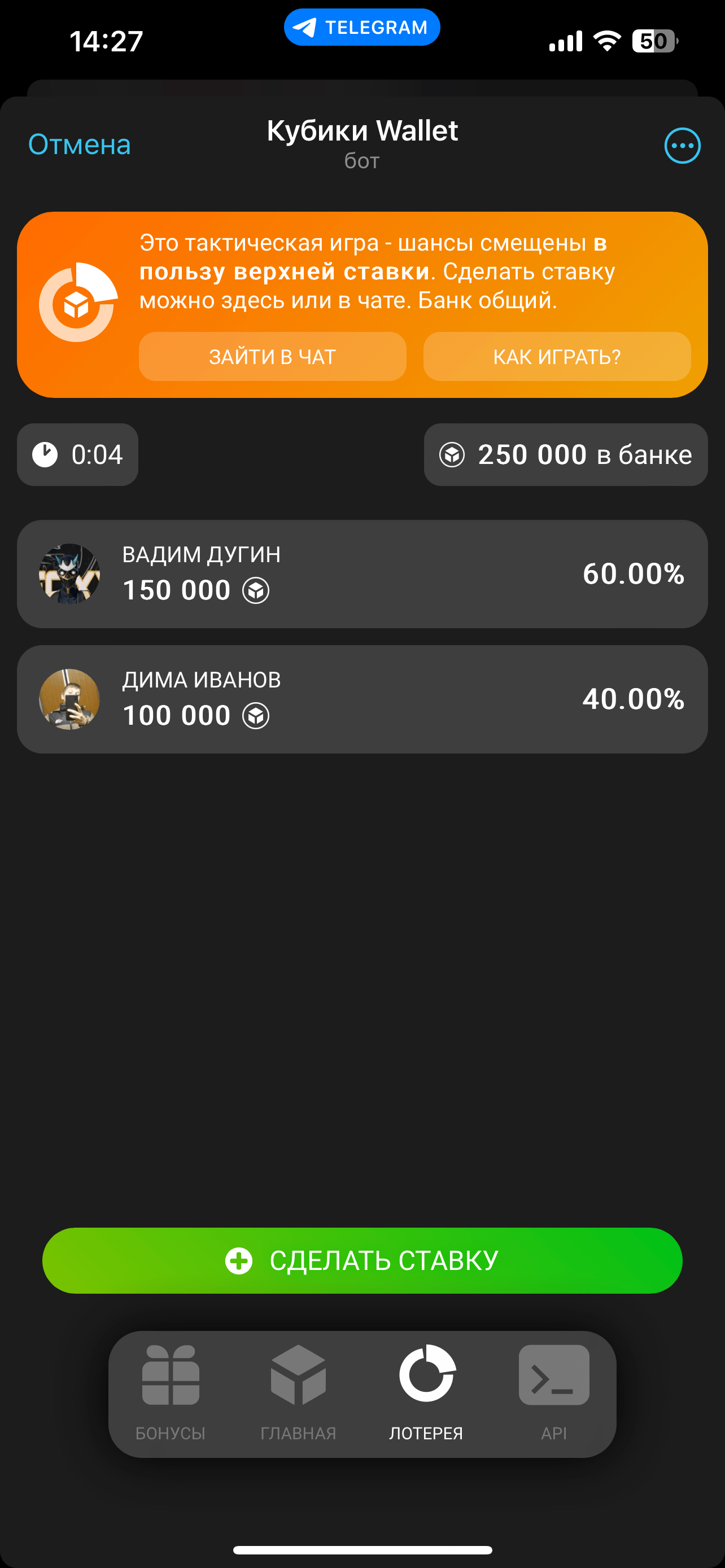This screenshot has width=725, height=1568.
Task: Tap the bank cube coin icon
Action: pyautogui.click(x=452, y=455)
